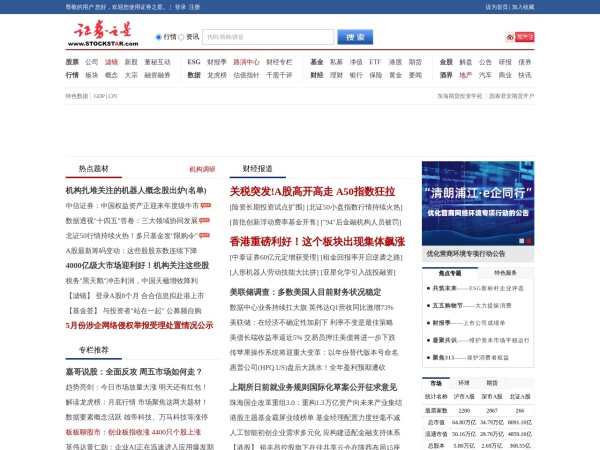Image resolution: width=600 pixels, height=450 pixels.
Task: Open the 黄金 navigation link
Action: tap(395, 75)
